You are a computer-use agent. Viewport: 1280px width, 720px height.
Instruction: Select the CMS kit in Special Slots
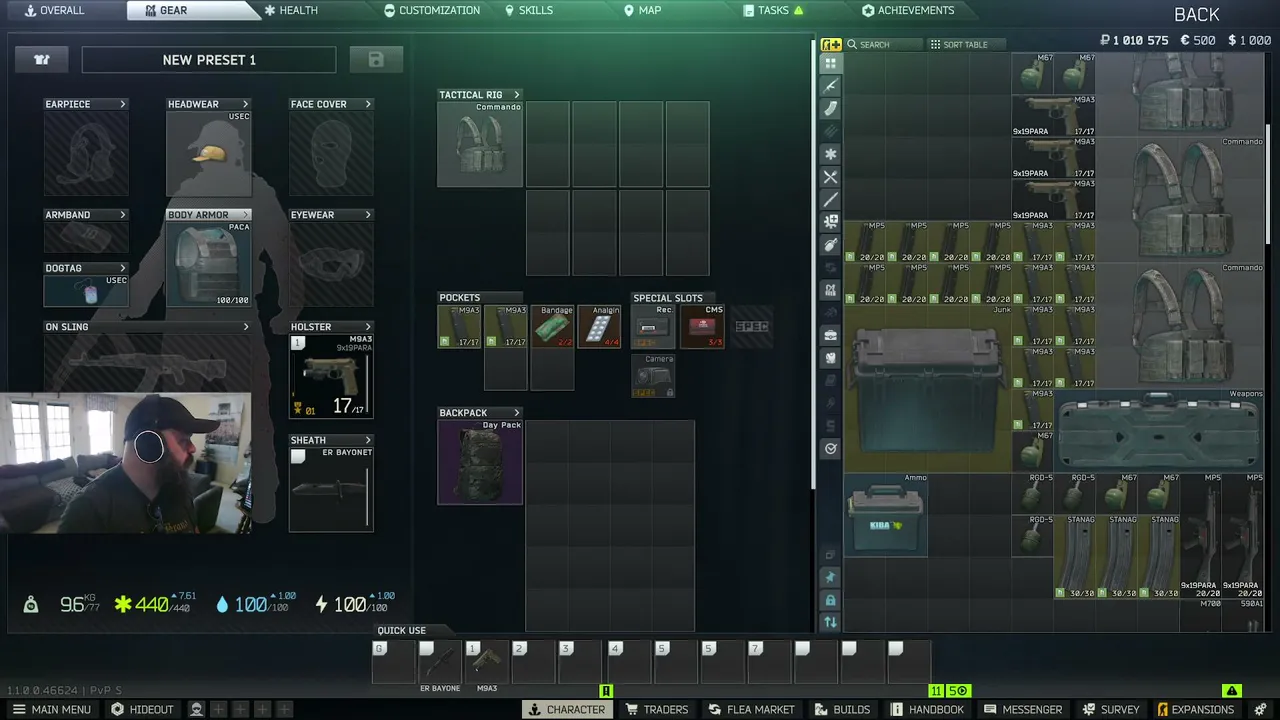coord(703,327)
